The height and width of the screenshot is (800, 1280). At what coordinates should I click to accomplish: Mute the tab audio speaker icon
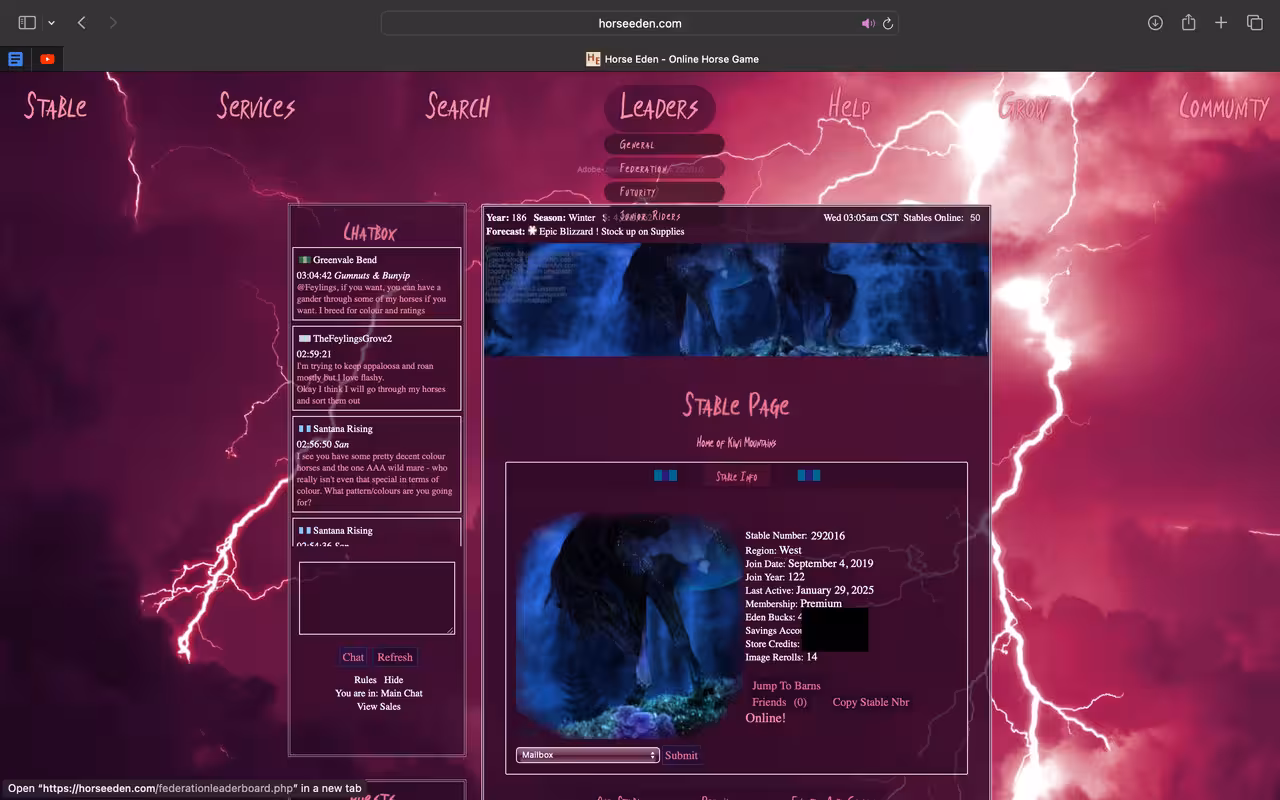(x=867, y=23)
